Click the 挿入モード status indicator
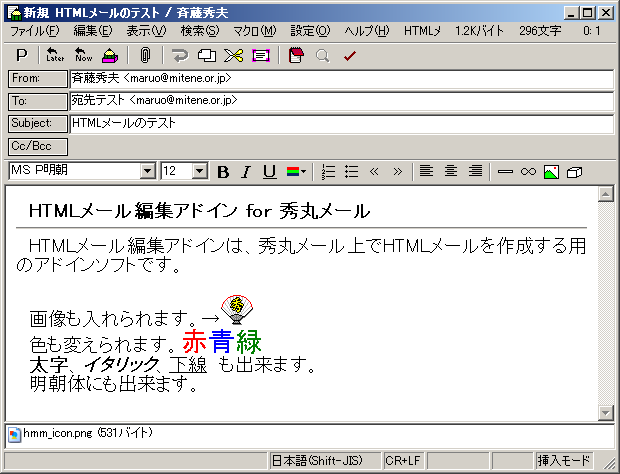 pyautogui.click(x=563, y=461)
